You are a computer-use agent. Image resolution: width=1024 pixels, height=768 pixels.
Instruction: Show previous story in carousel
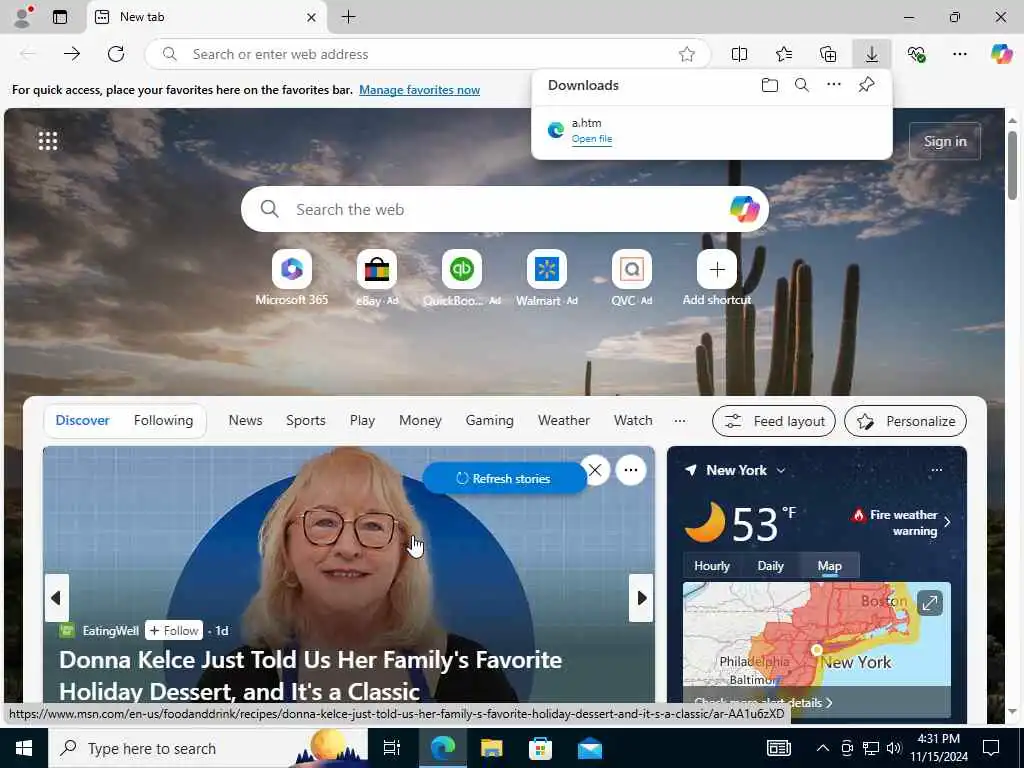(56, 598)
